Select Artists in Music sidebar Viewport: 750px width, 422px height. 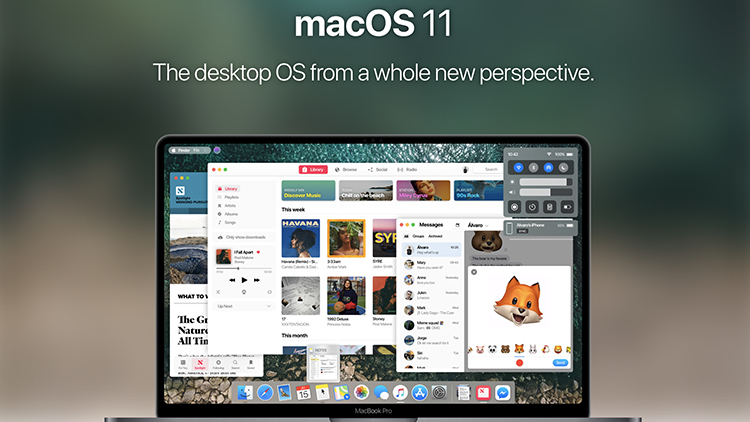pos(227,206)
